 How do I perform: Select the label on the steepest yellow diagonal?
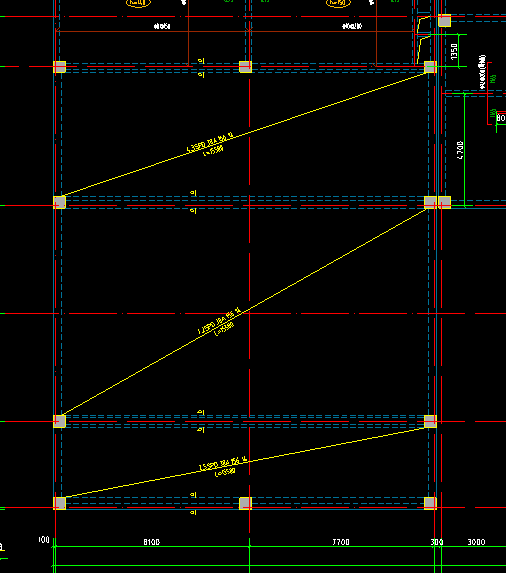220,322
